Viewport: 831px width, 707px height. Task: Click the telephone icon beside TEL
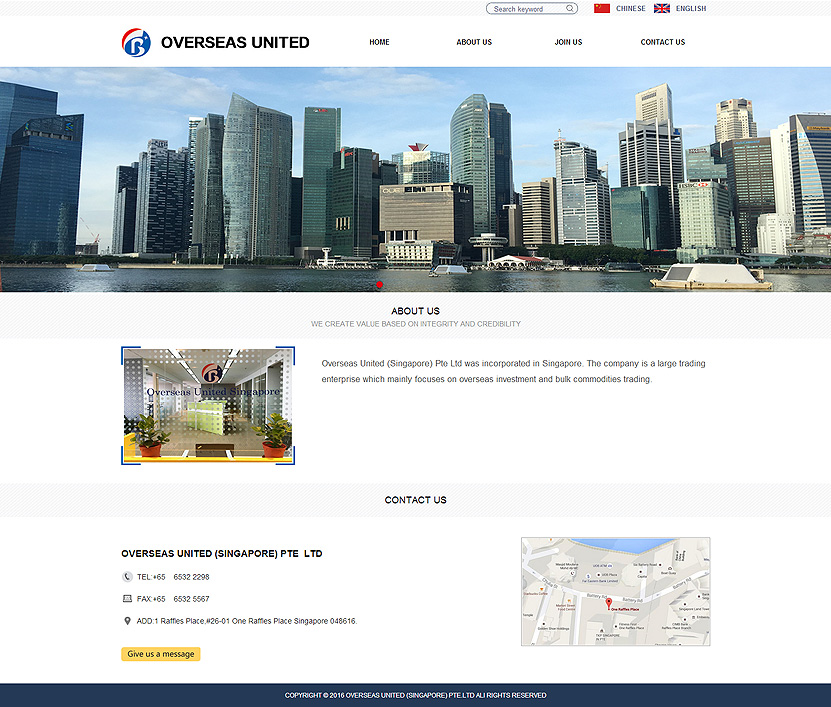(x=127, y=577)
